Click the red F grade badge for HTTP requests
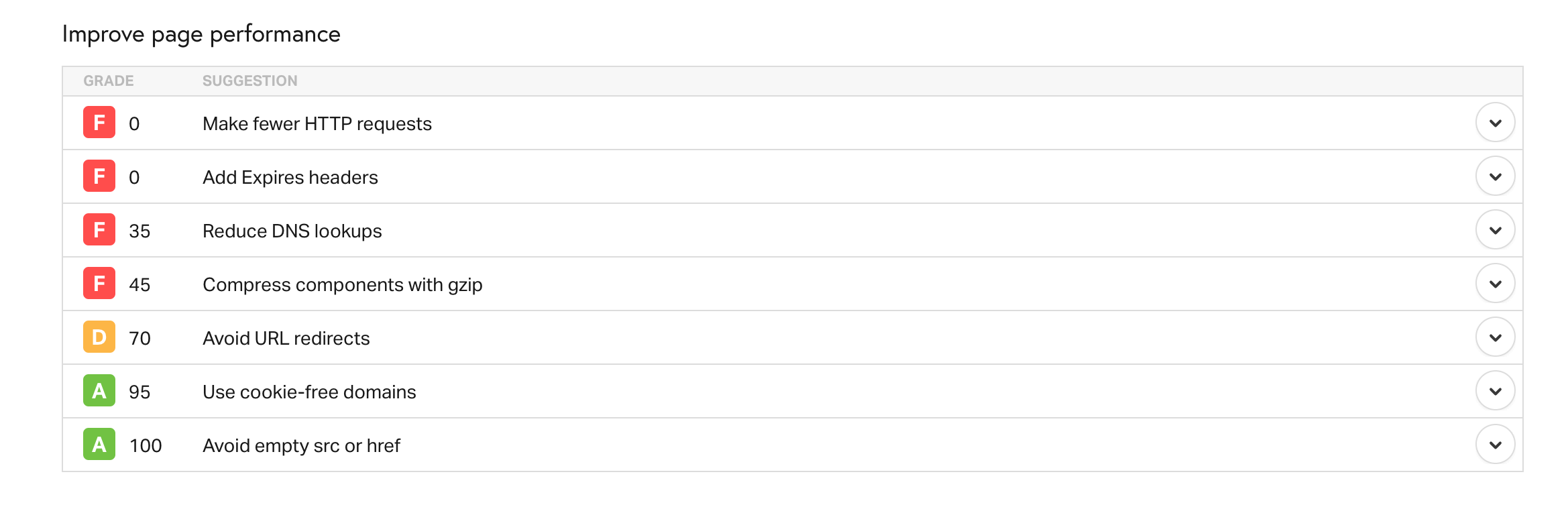Image resolution: width=1568 pixels, height=507 pixels. tap(99, 123)
